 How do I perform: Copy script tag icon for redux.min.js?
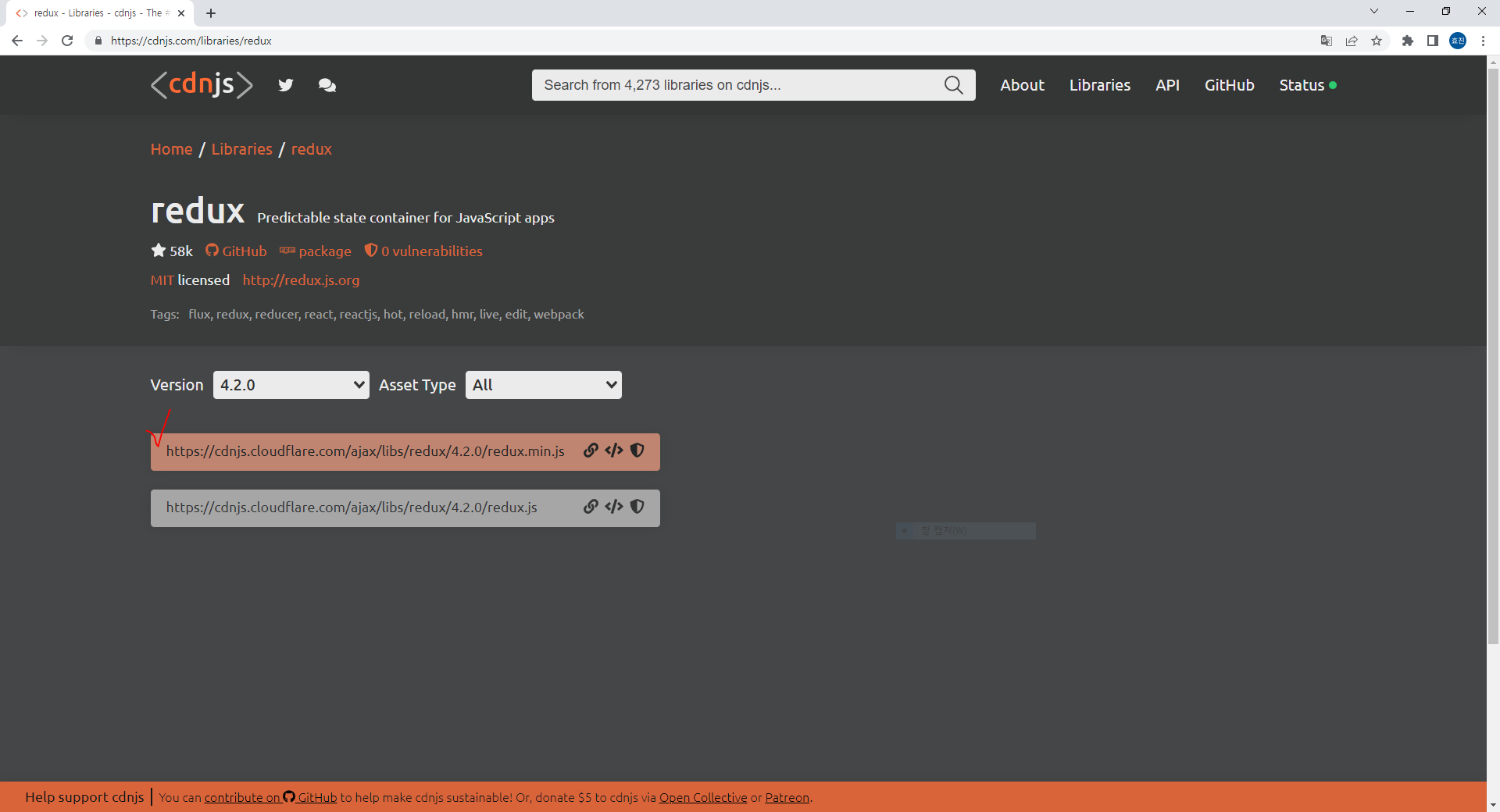point(614,451)
